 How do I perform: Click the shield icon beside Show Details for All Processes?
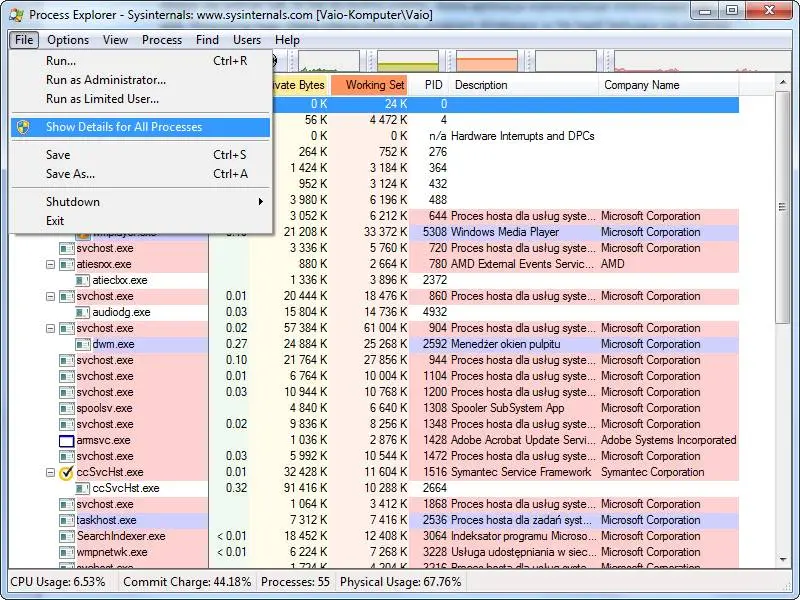tap(24, 127)
